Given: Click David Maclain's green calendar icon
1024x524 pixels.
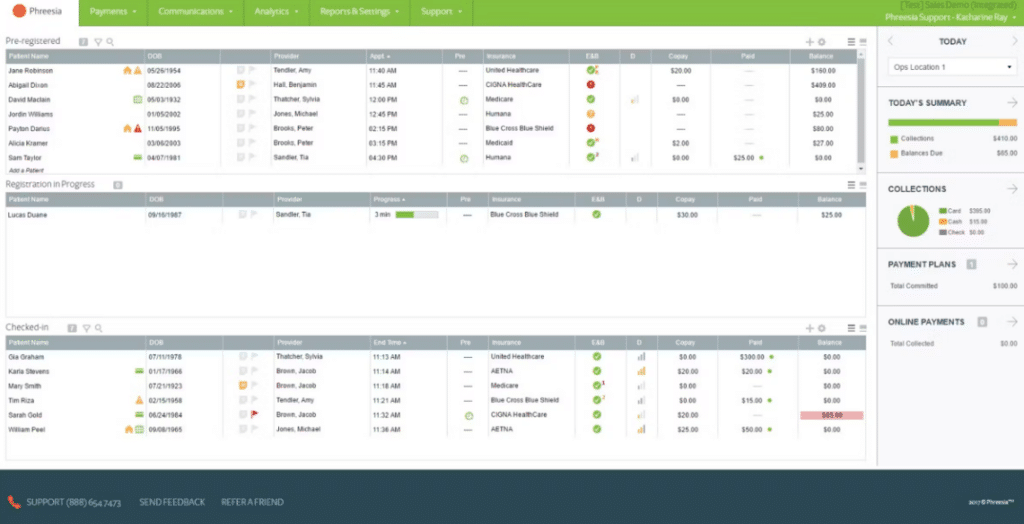Looking at the screenshot, I should tap(138, 99).
